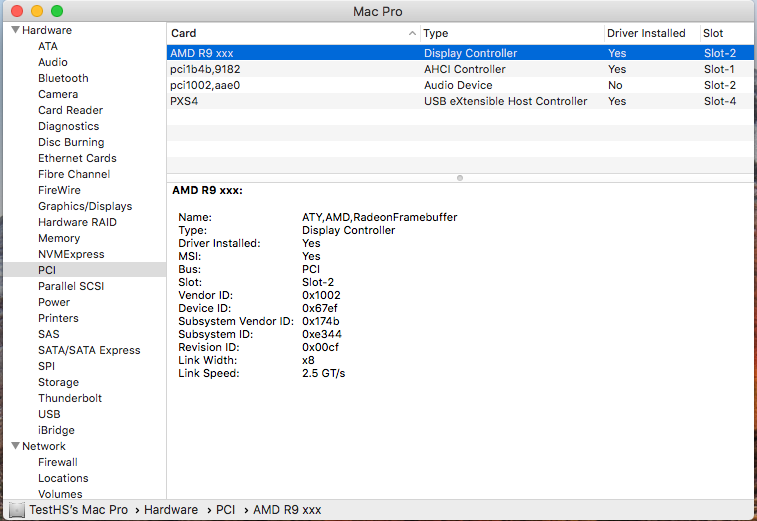Open Firewall under Network

pos(57,462)
